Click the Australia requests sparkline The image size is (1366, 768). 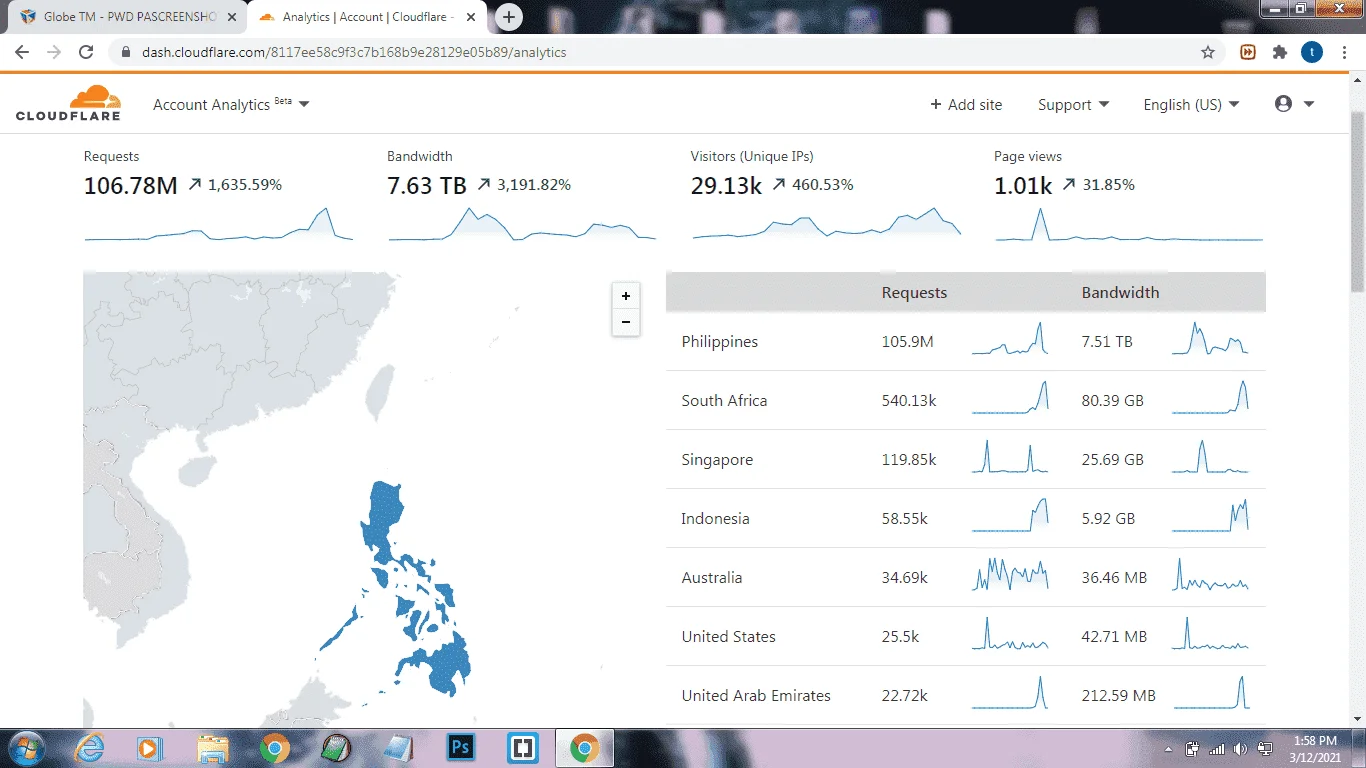point(1010,575)
